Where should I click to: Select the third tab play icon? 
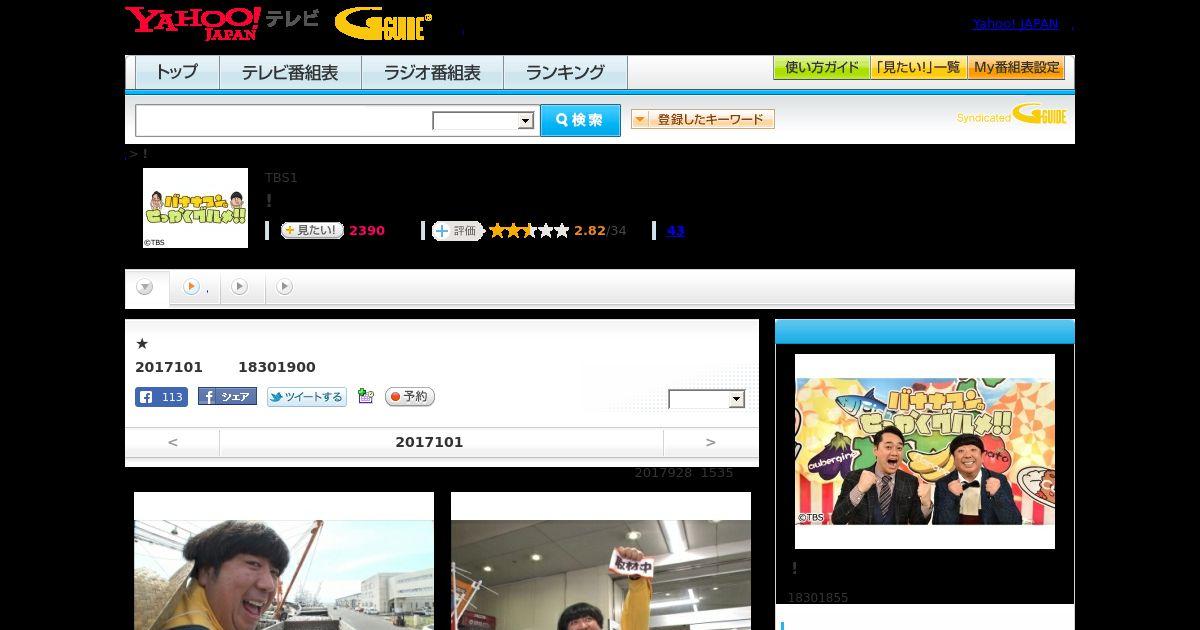pos(239,287)
